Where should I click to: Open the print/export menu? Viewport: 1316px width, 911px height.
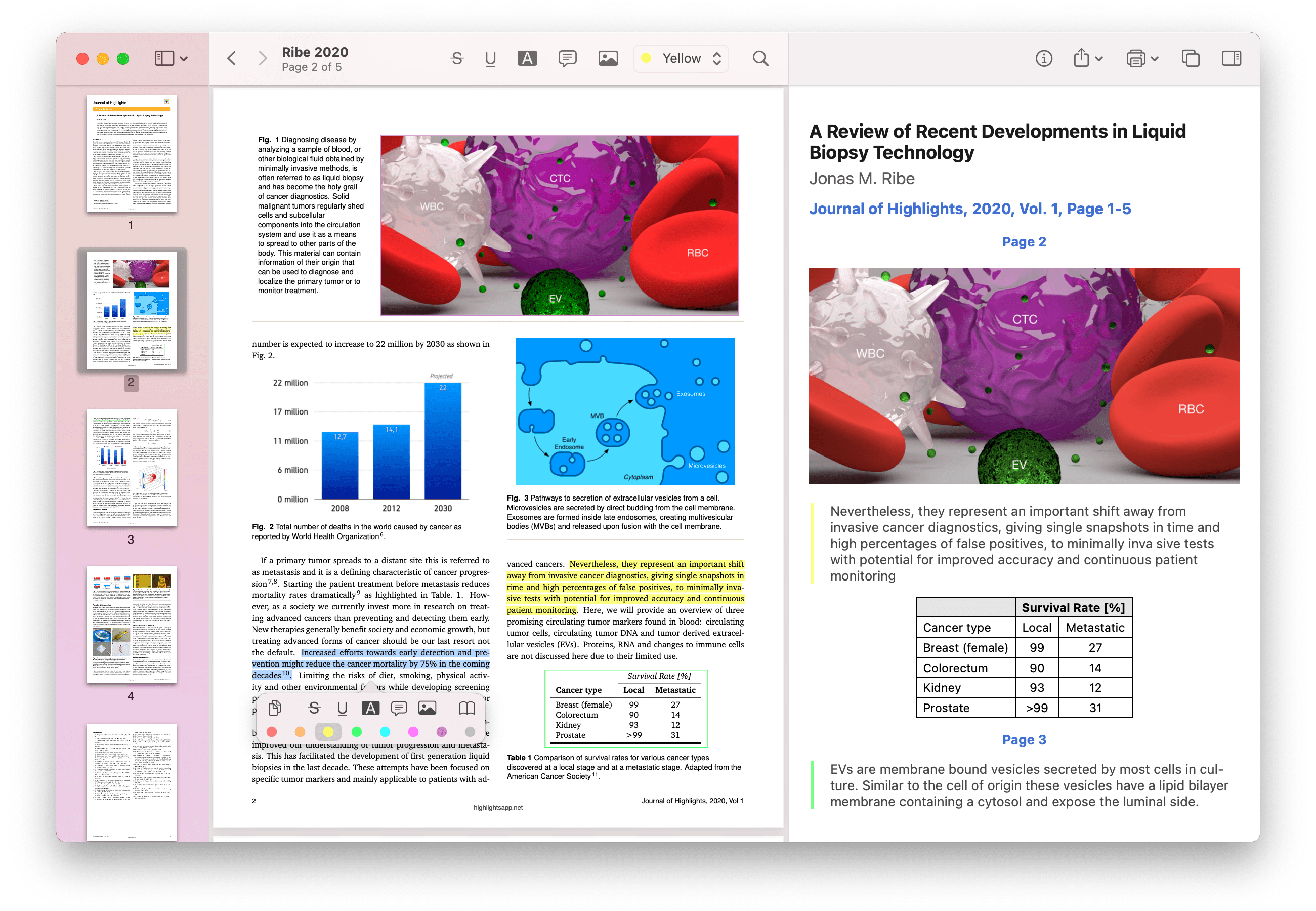[x=1142, y=58]
